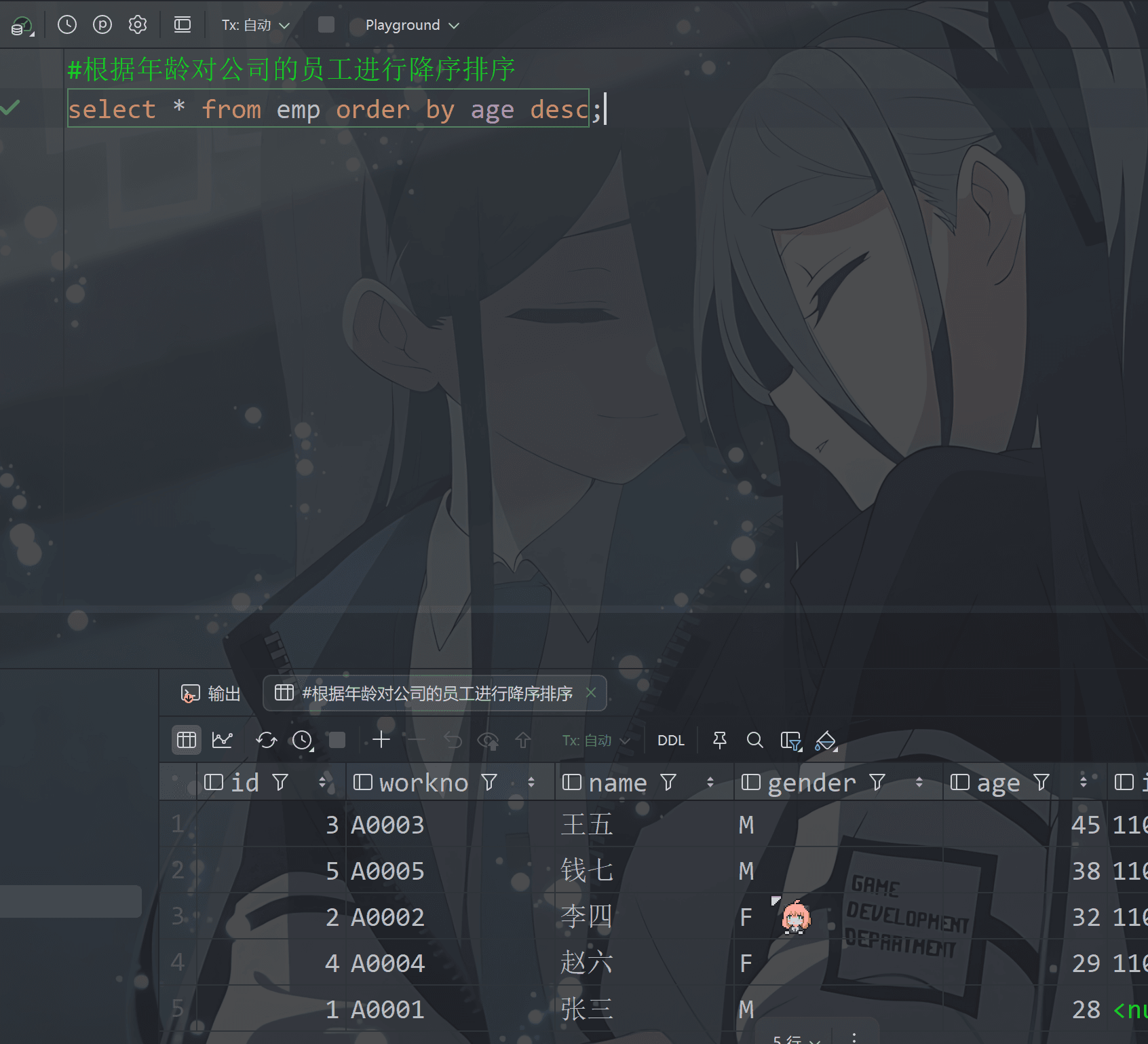Toggle in-editor results layout icon
This screenshot has height=1044, width=1148.
click(183, 25)
